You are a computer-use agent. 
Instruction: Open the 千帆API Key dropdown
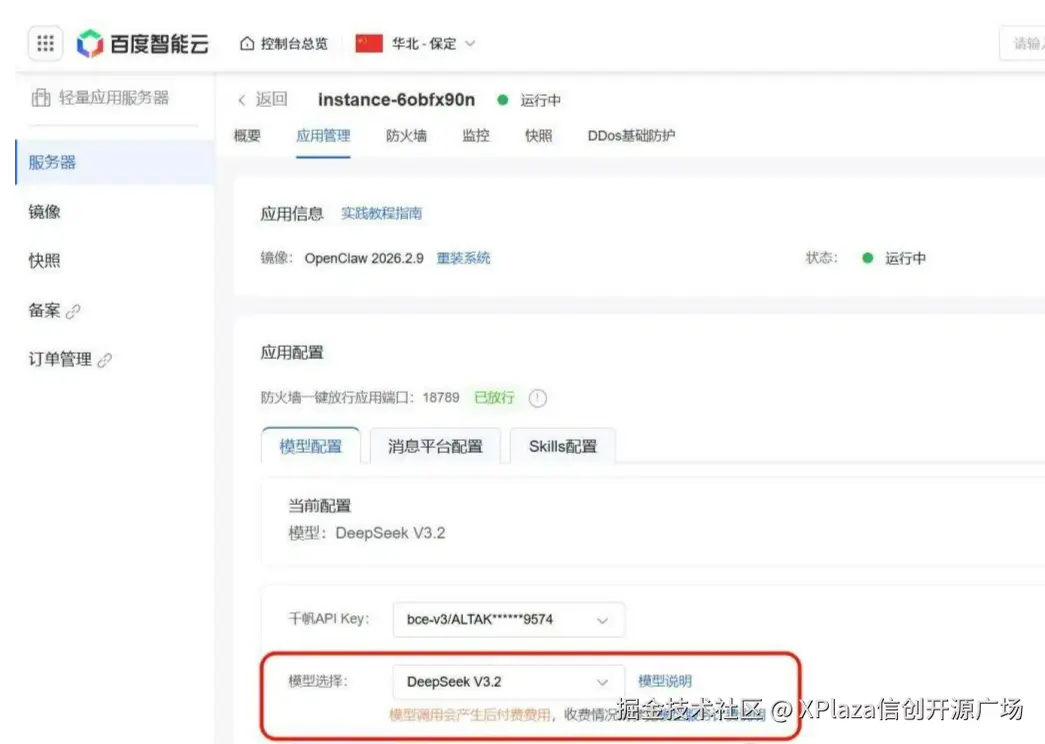509,619
